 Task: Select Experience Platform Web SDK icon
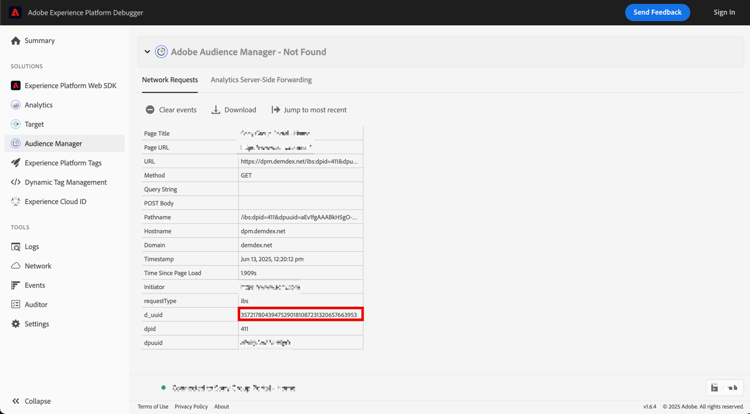coord(16,86)
